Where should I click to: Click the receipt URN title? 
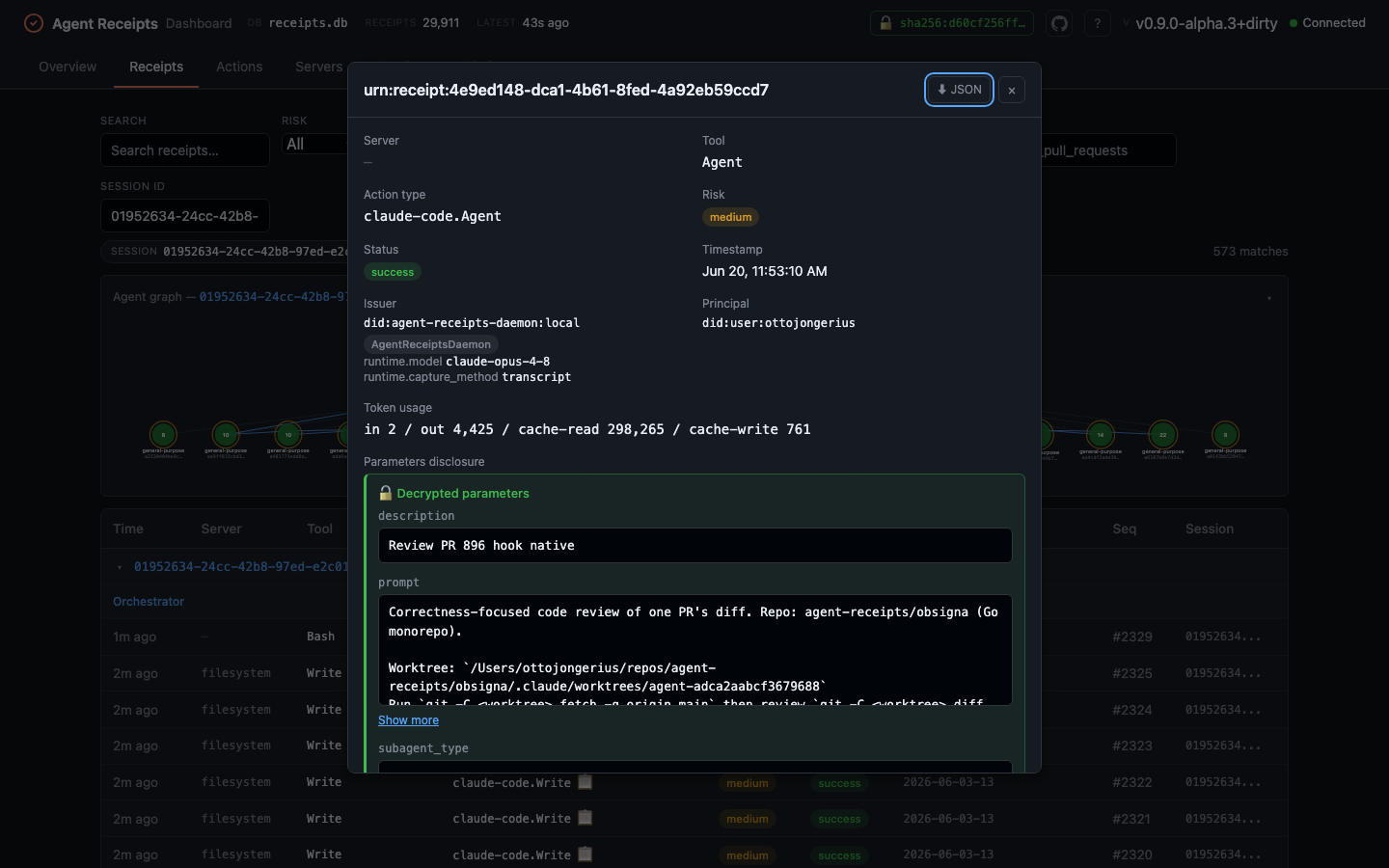tap(566, 90)
